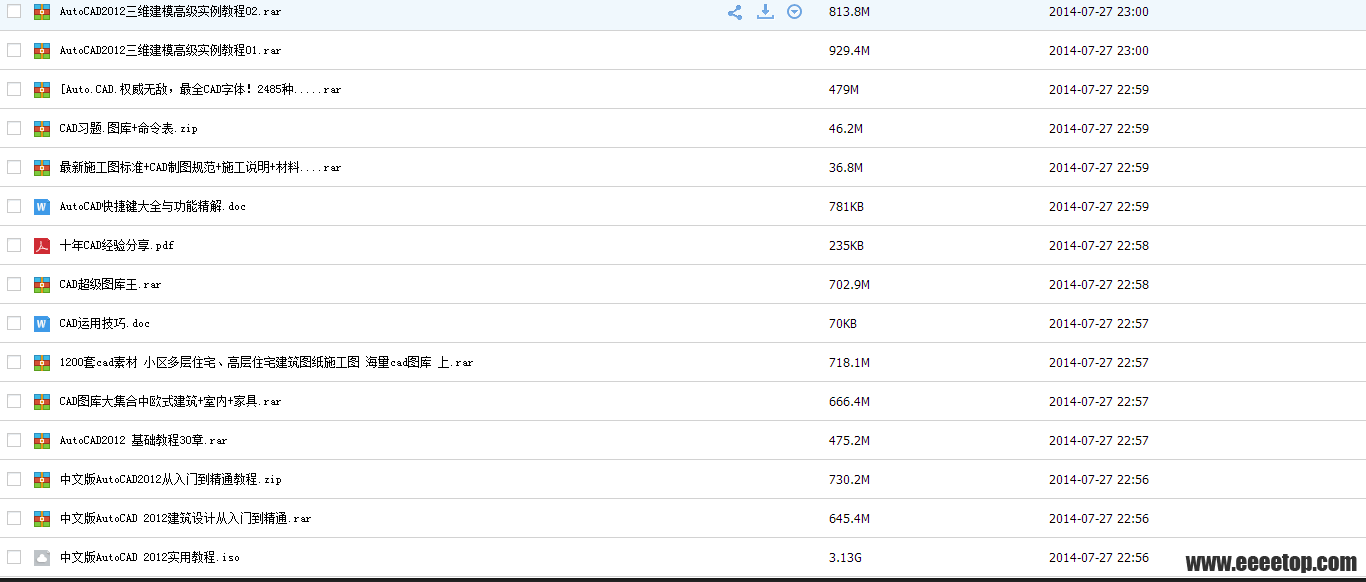Open 中文版AutoCAD 2012实用教程.iso file name
The width and height of the screenshot is (1366, 582).
pos(149,558)
